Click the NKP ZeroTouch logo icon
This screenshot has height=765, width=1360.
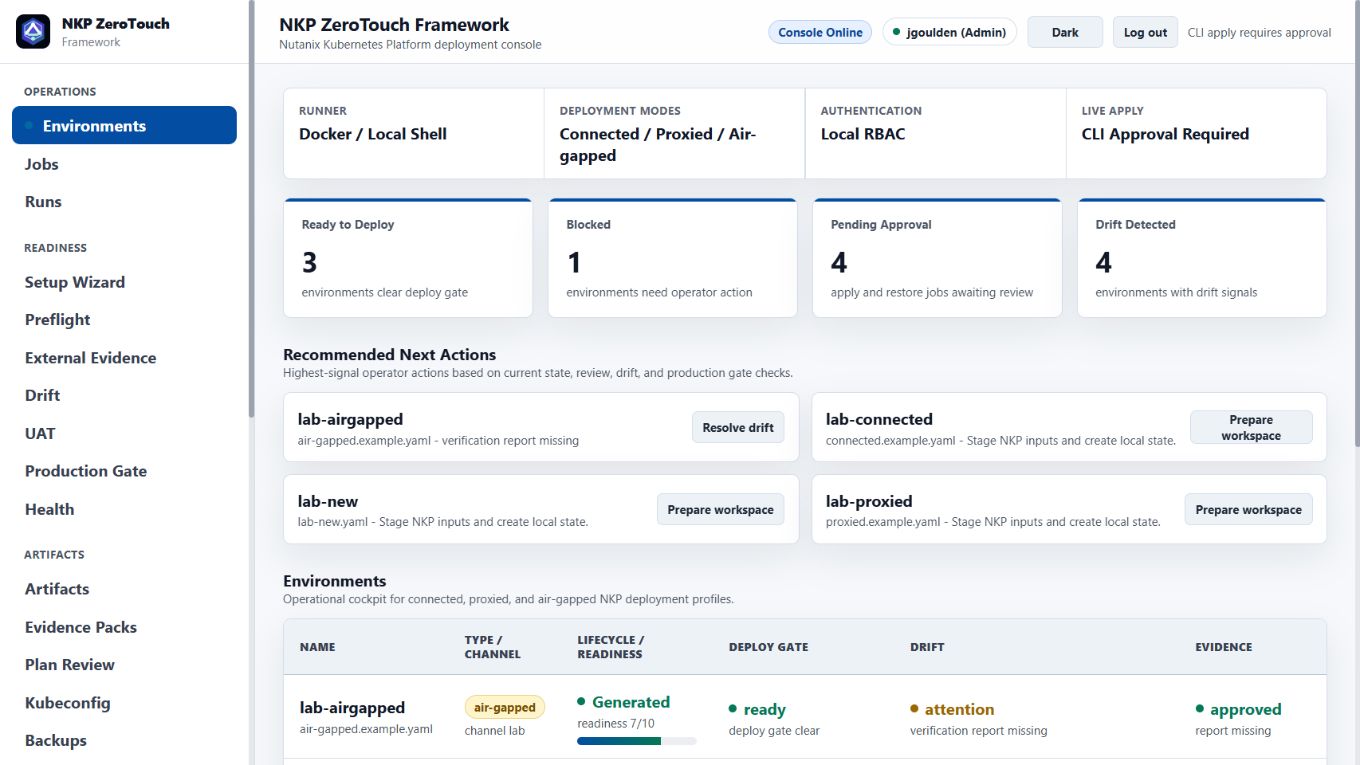[33, 32]
